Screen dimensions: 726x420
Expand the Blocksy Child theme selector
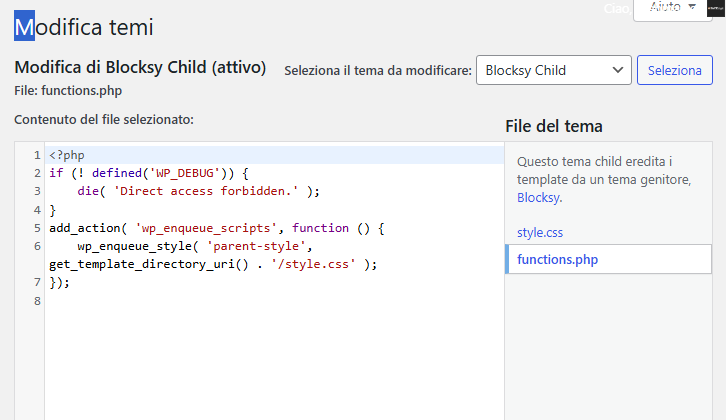553,71
